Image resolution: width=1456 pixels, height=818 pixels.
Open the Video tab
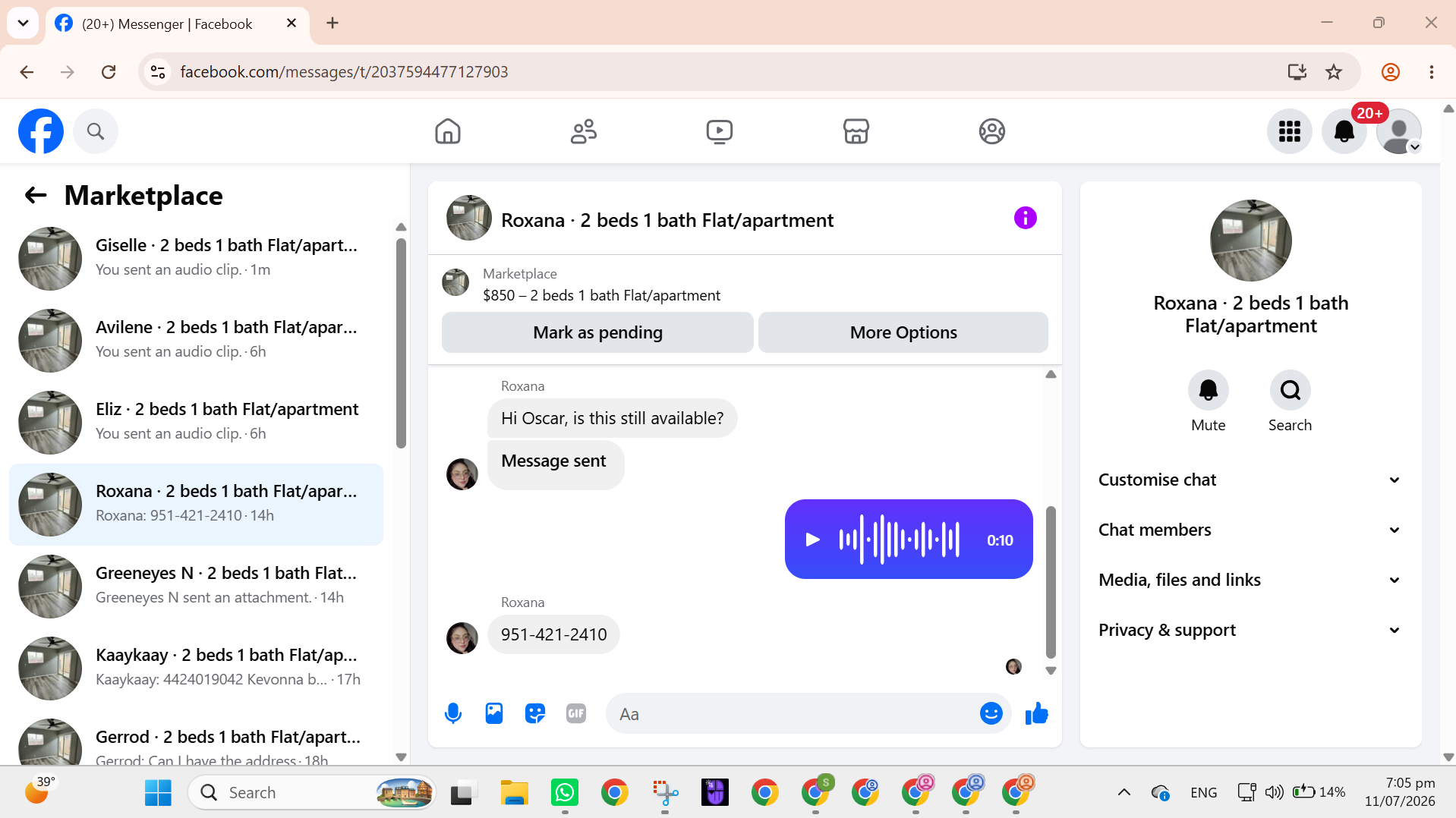click(x=720, y=131)
